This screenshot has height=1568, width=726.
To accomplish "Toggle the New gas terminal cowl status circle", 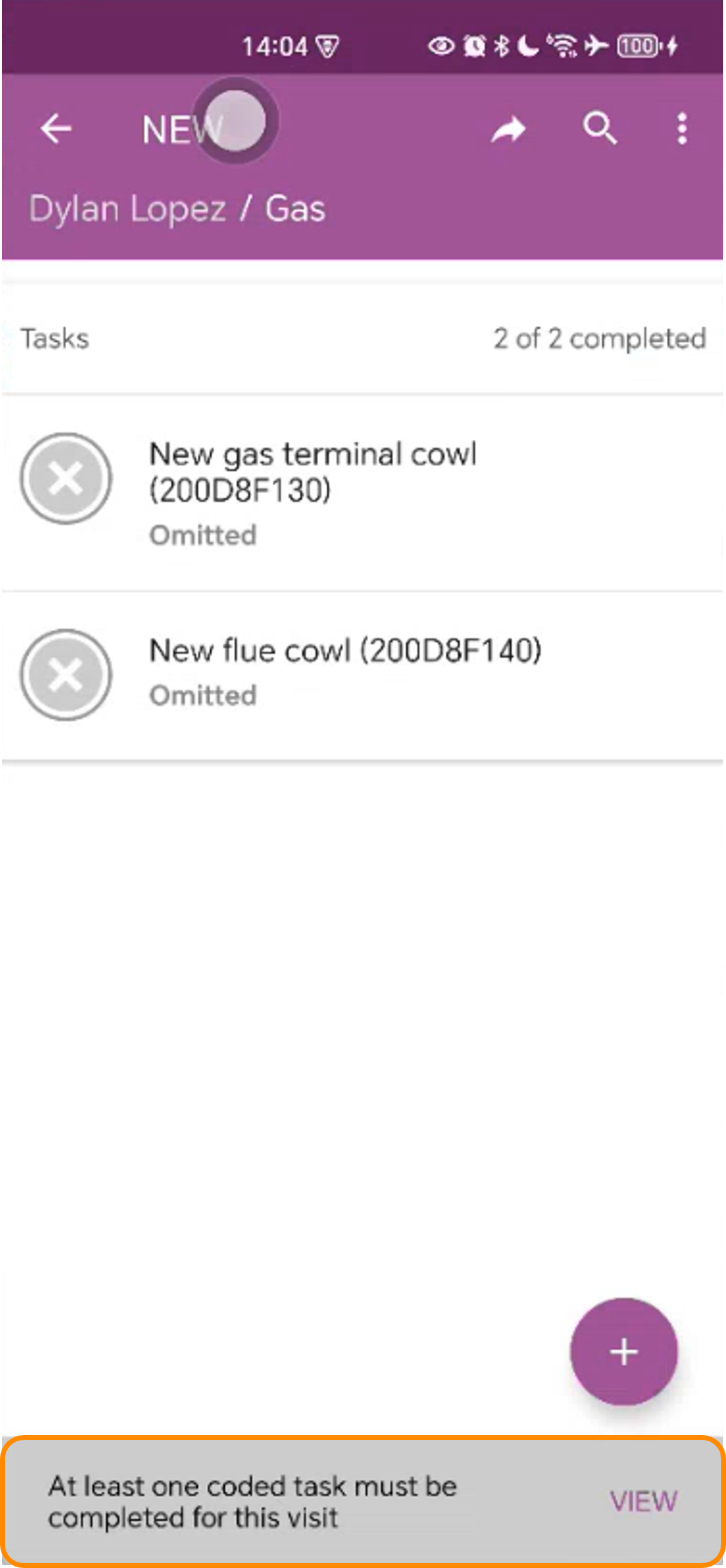I will point(66,479).
